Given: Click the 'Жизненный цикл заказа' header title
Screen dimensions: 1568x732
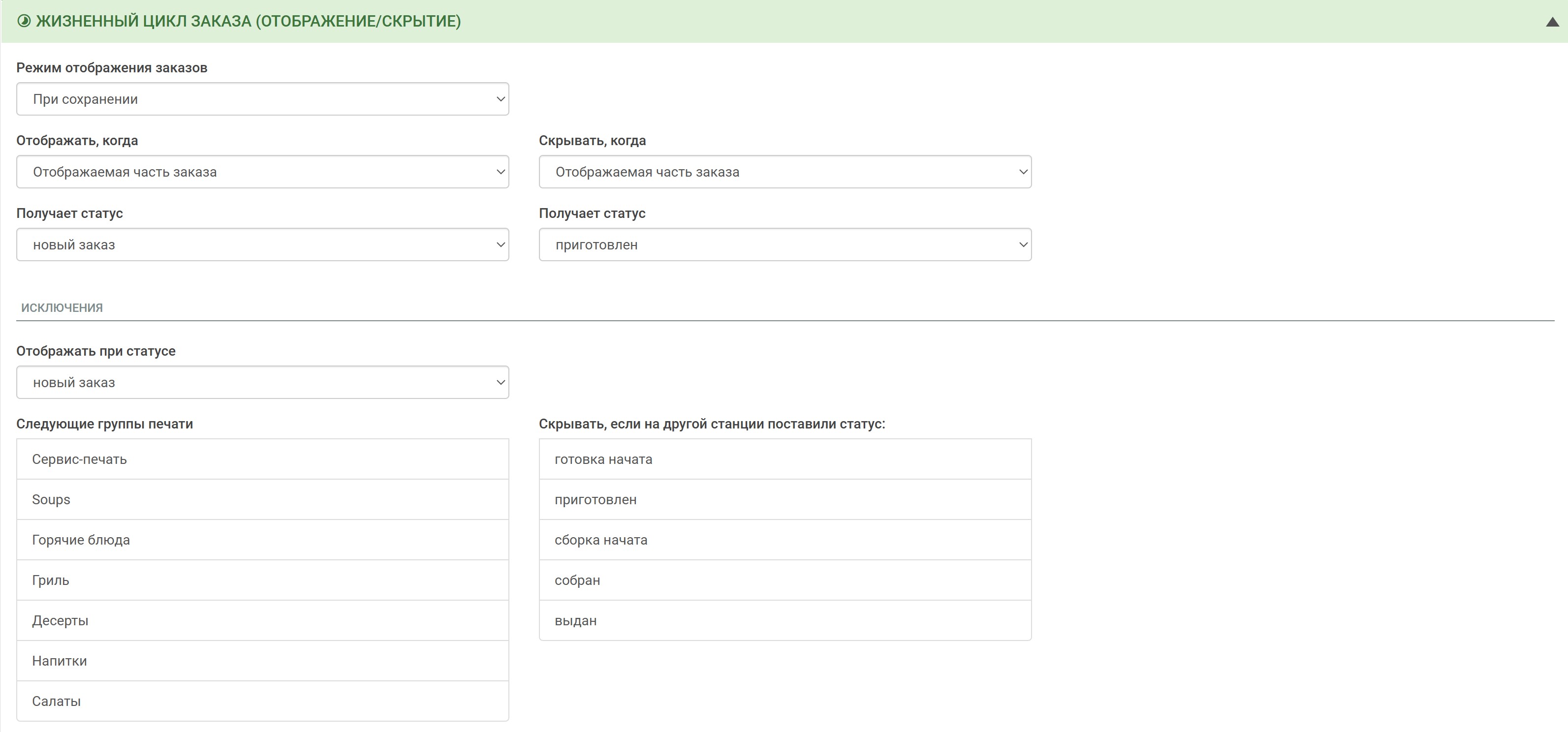Looking at the screenshot, I should coord(248,21).
